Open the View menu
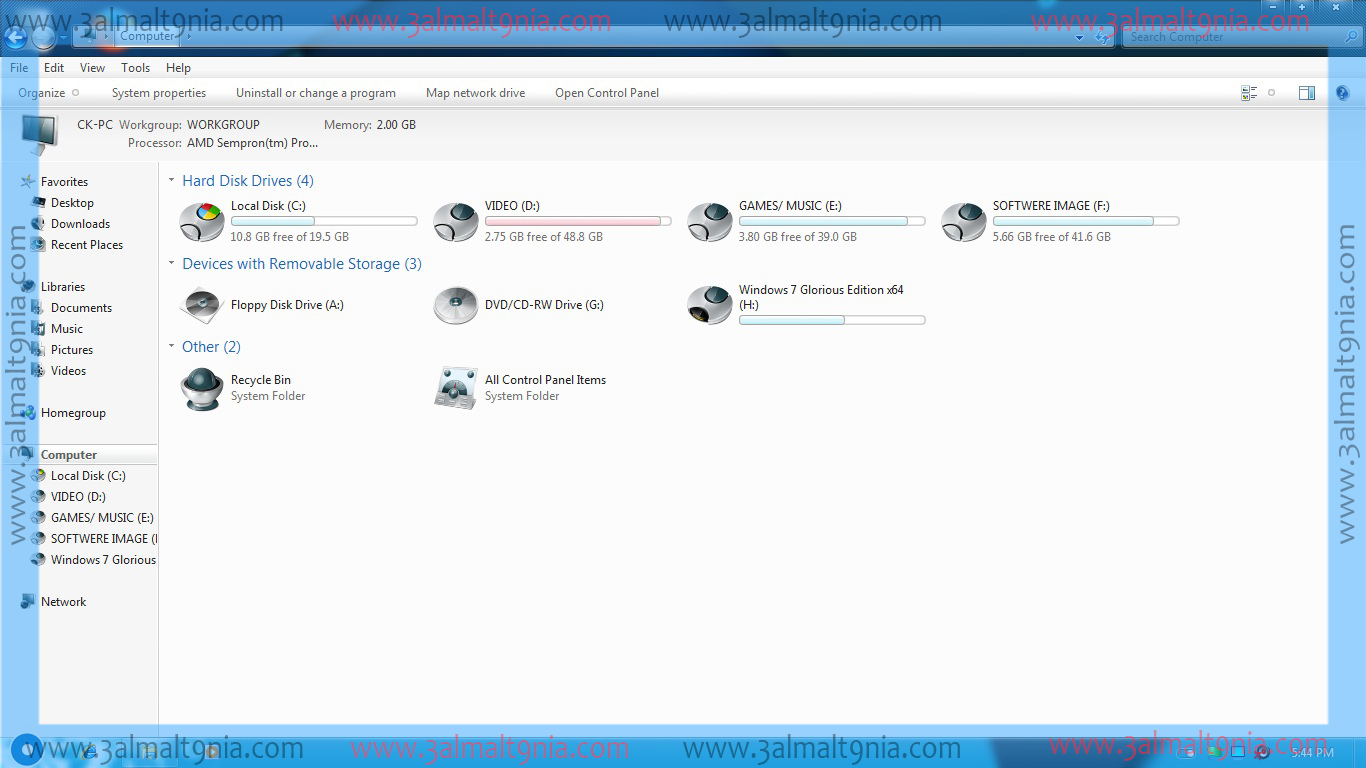 [92, 68]
